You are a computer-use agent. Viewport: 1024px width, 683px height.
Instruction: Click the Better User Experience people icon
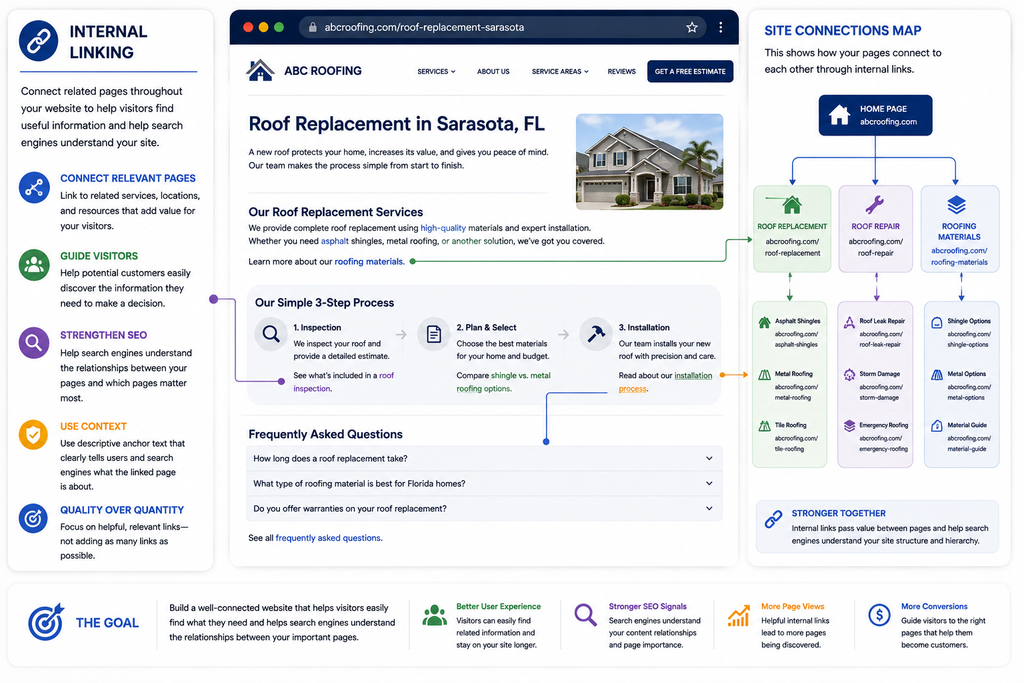click(434, 615)
